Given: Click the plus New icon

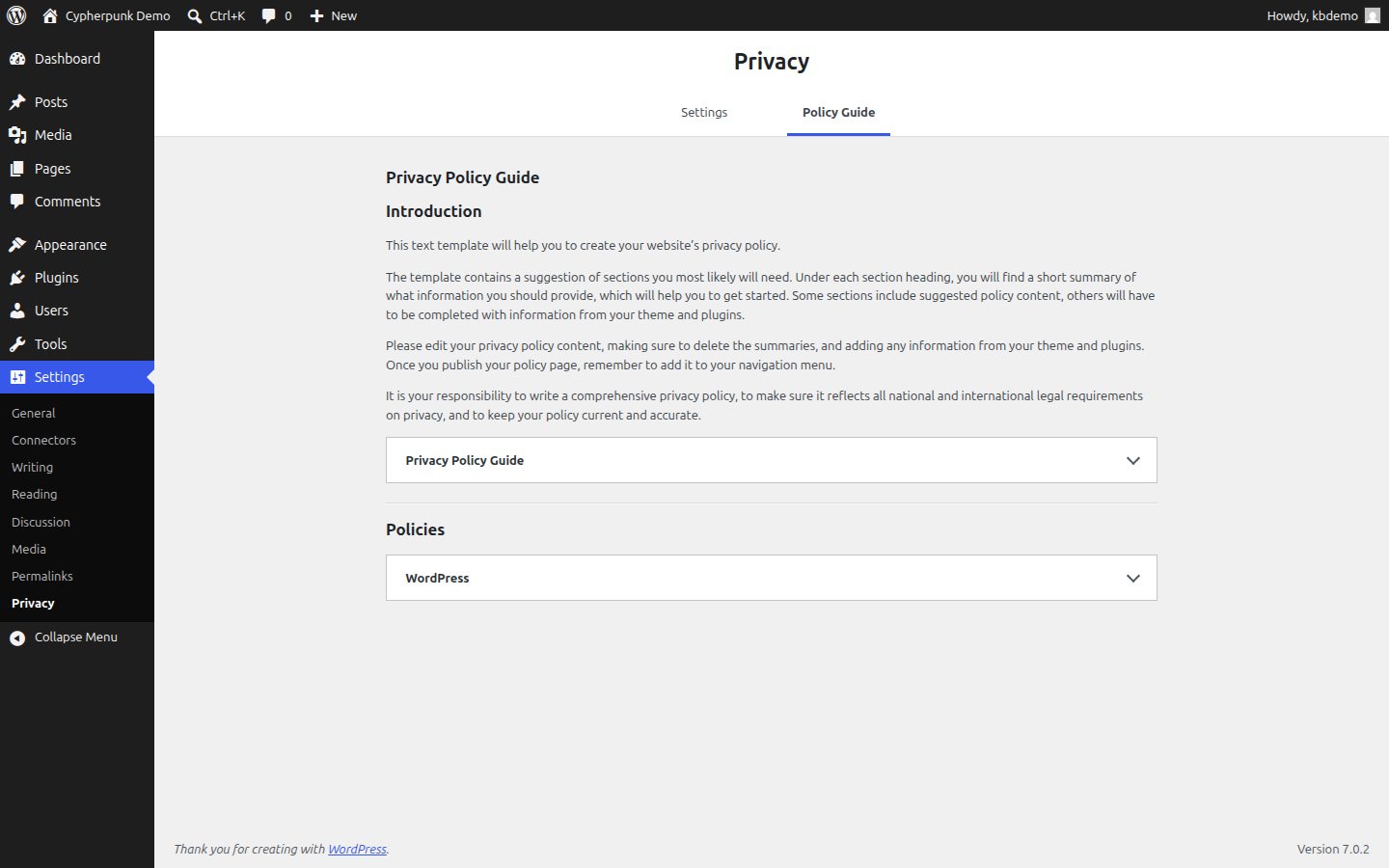Looking at the screenshot, I should coord(316,15).
